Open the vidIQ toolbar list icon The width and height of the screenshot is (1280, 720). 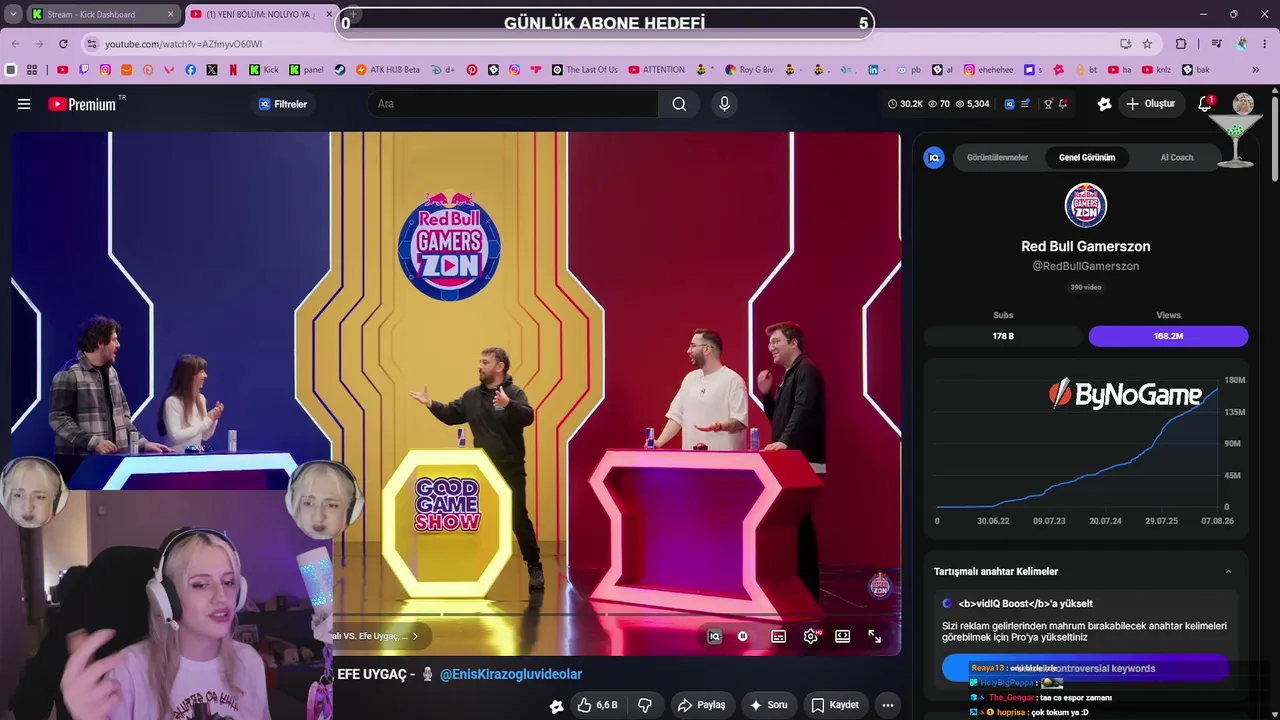pyautogui.click(x=1025, y=104)
